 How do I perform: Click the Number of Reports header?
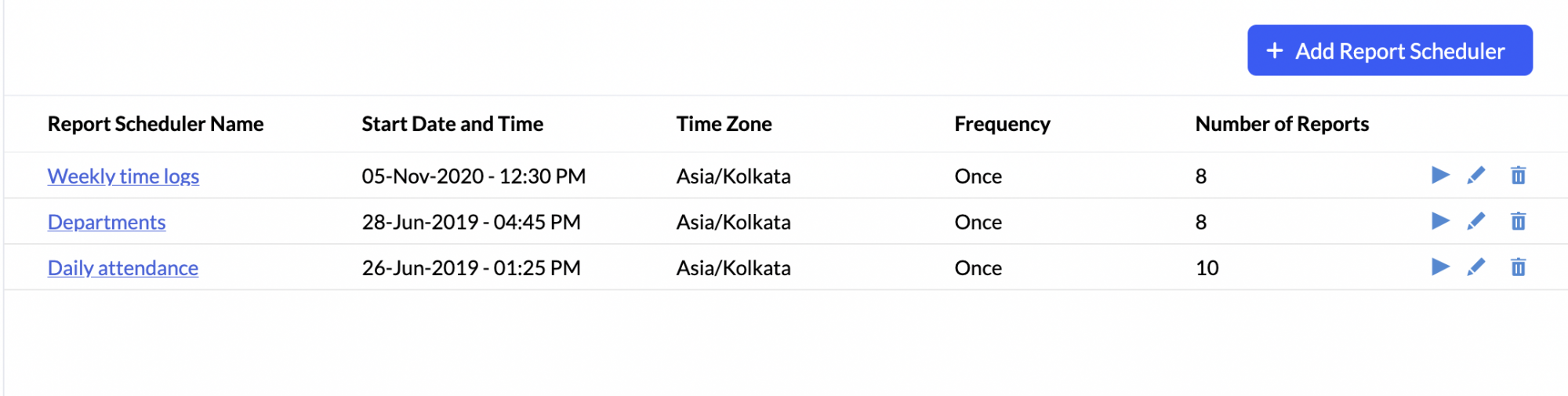[1282, 124]
